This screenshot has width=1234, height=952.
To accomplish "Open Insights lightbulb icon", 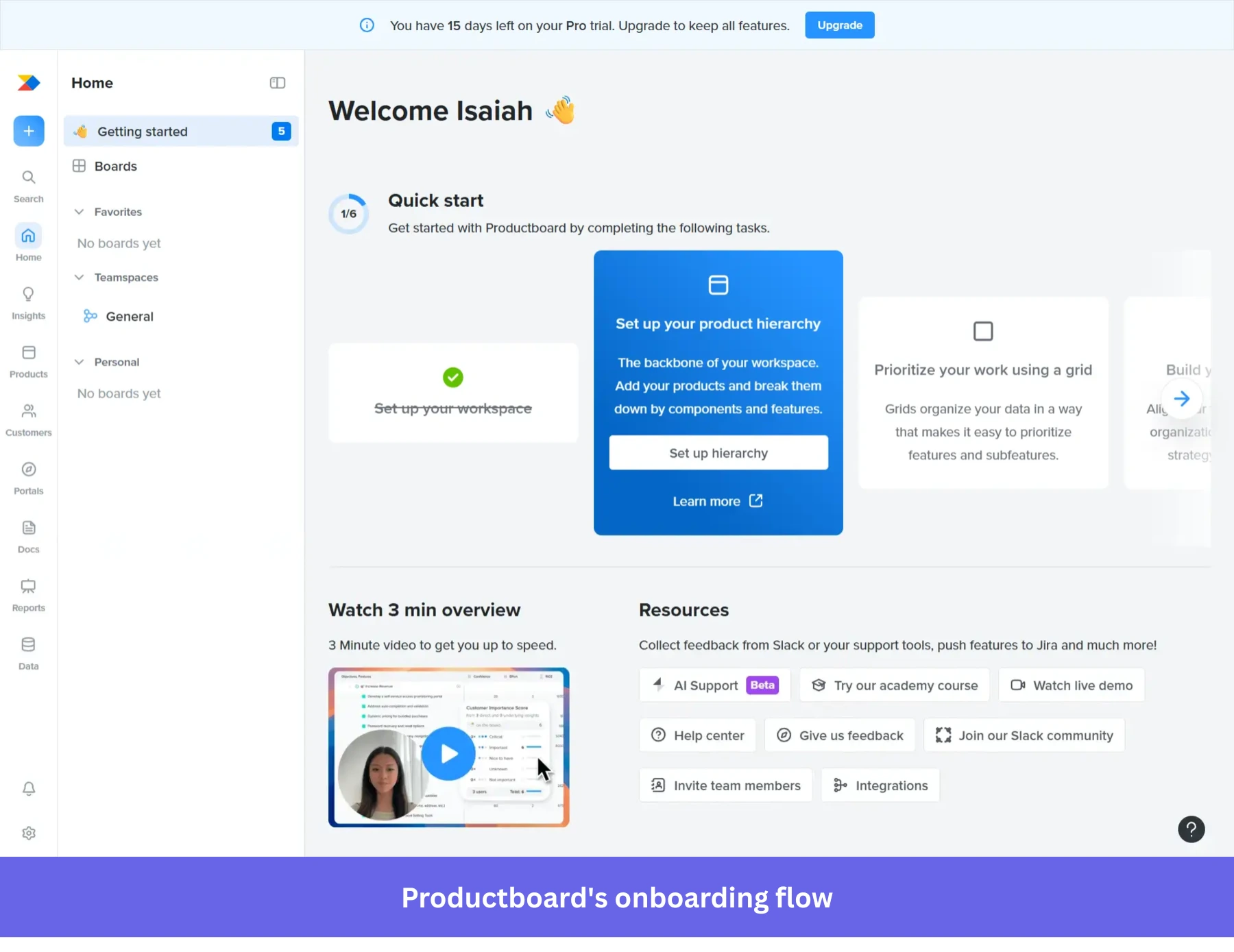I will click(29, 294).
